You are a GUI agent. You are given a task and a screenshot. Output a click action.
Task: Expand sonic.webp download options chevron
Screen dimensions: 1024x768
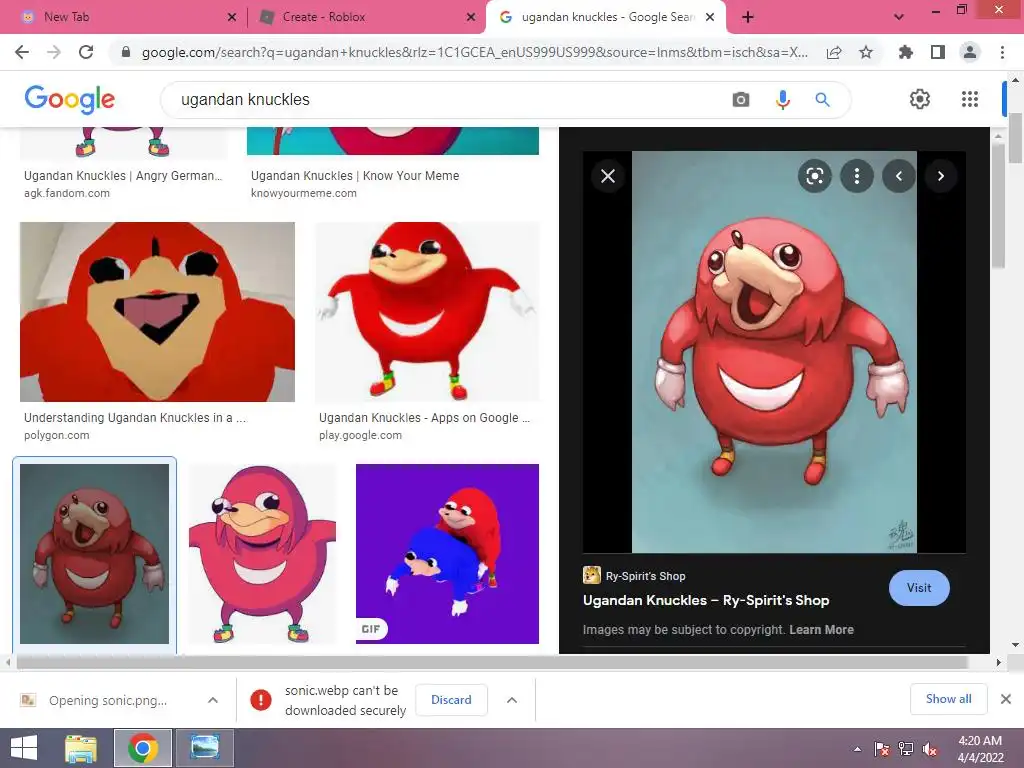512,700
